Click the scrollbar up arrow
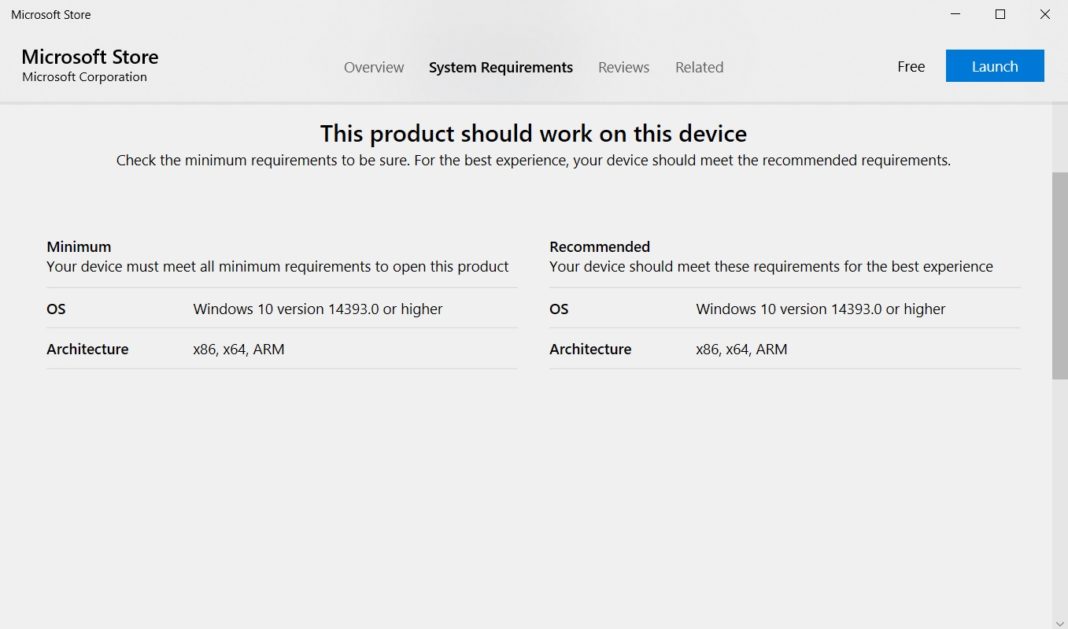Viewport: 1068px width, 629px height. pyautogui.click(x=1059, y=112)
